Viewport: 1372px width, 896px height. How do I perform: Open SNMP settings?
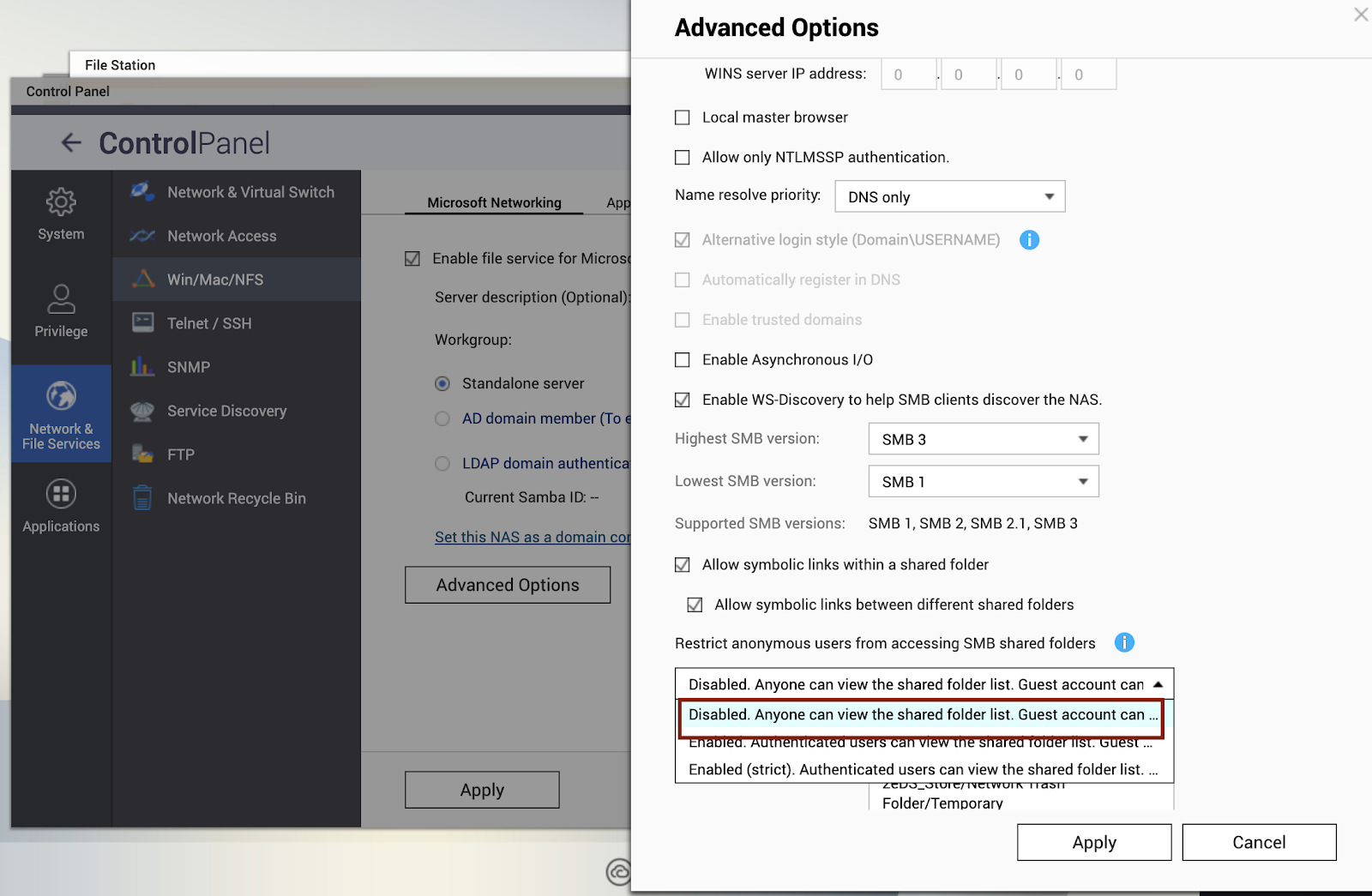[188, 366]
